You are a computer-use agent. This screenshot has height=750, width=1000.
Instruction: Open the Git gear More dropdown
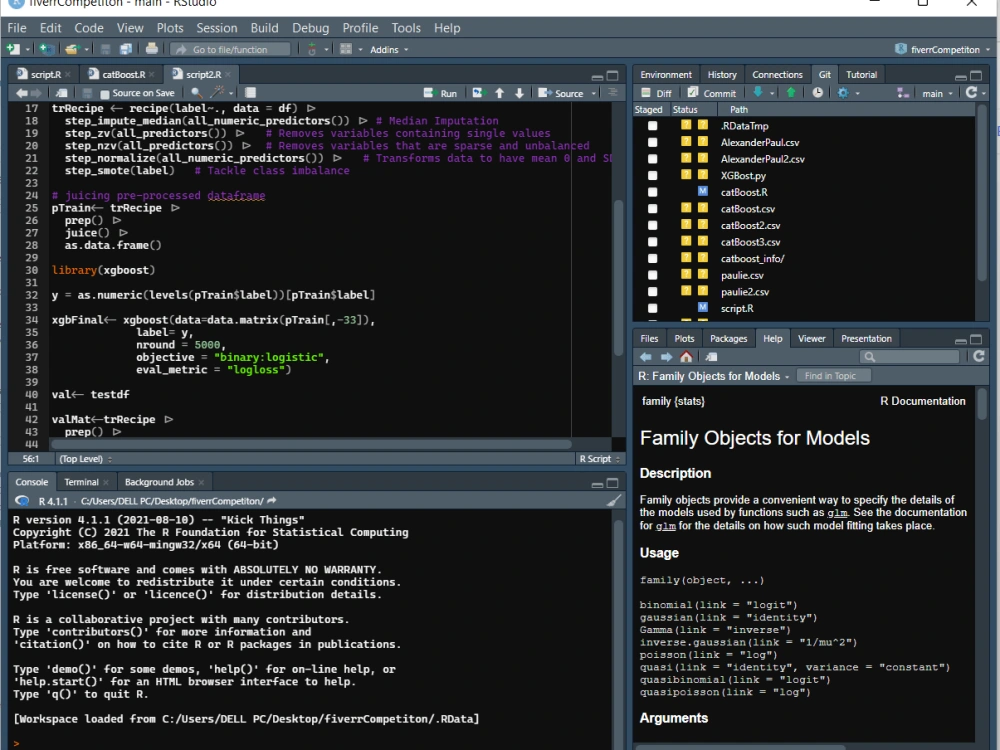tap(848, 93)
